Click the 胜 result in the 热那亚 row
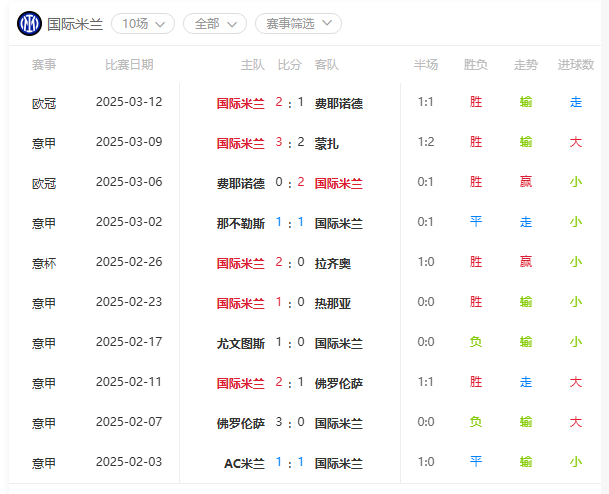The image size is (609, 494). pos(476,302)
